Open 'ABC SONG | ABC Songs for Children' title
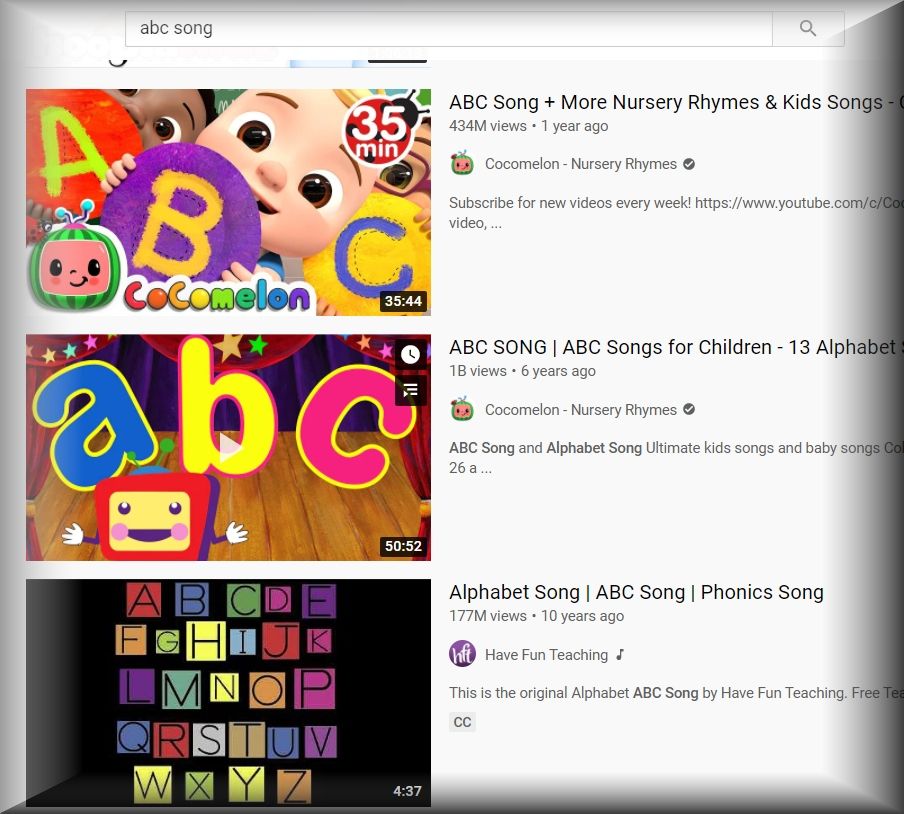The image size is (904, 814). pyautogui.click(x=676, y=347)
